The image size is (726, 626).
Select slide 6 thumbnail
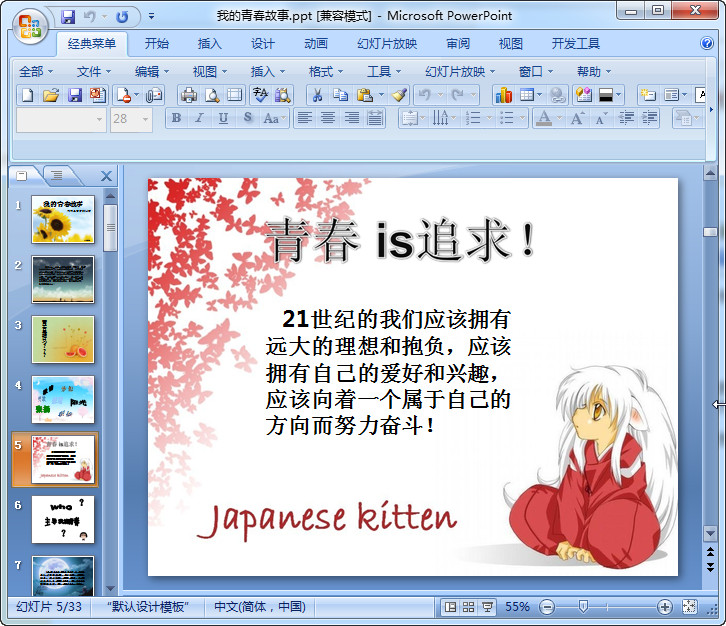63,520
